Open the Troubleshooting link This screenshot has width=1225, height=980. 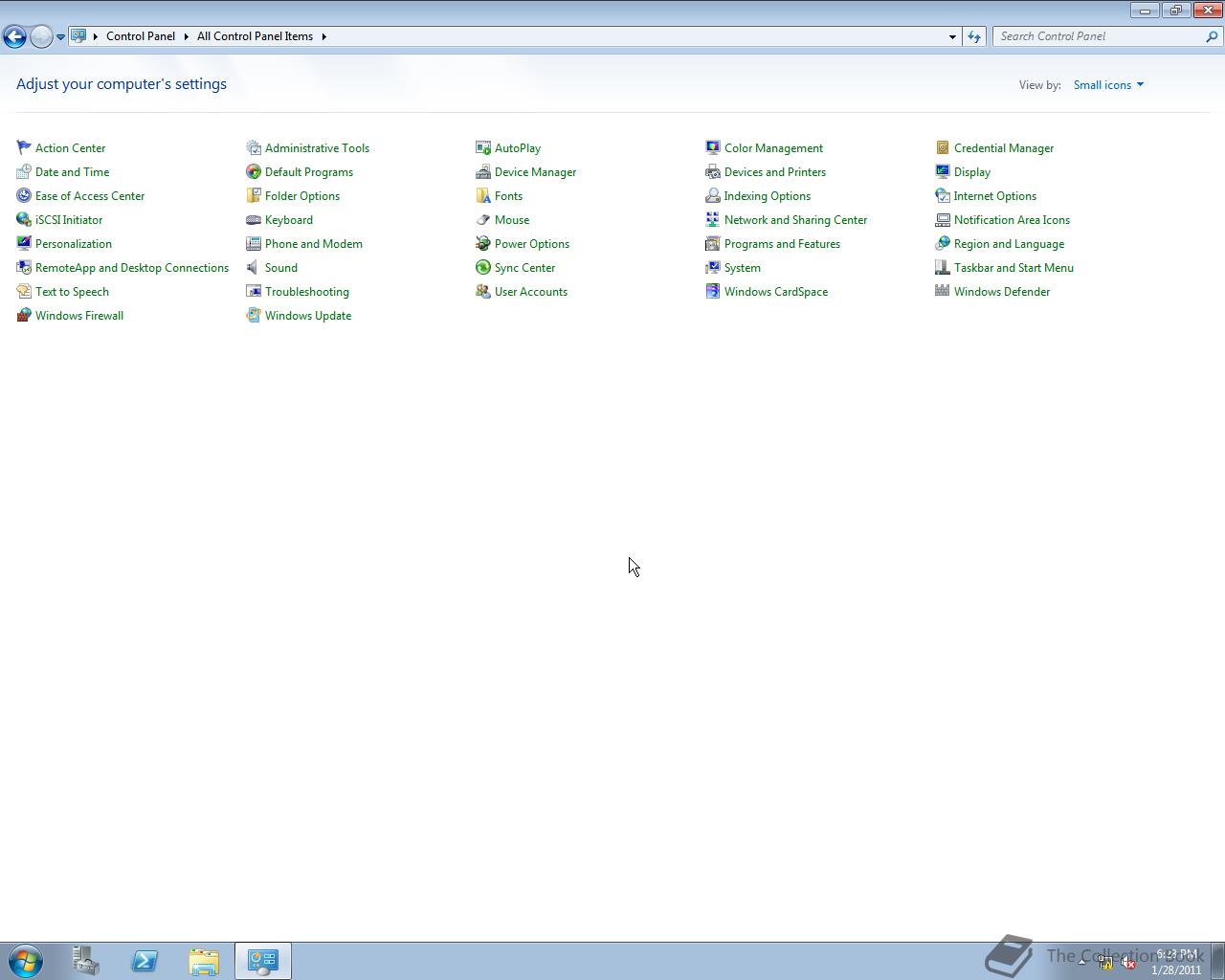307,292
